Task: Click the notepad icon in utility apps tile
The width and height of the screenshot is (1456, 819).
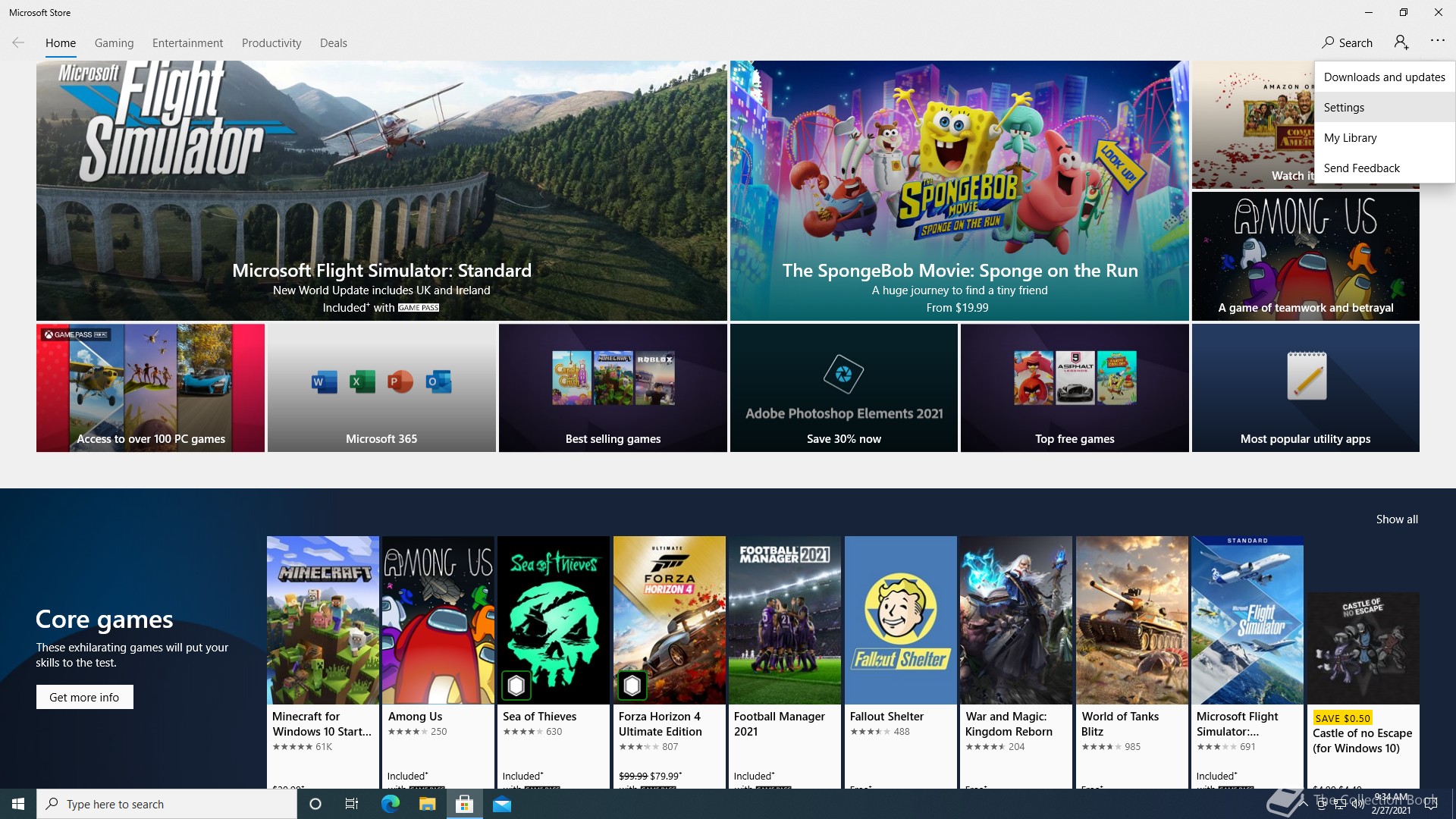Action: pyautogui.click(x=1307, y=375)
